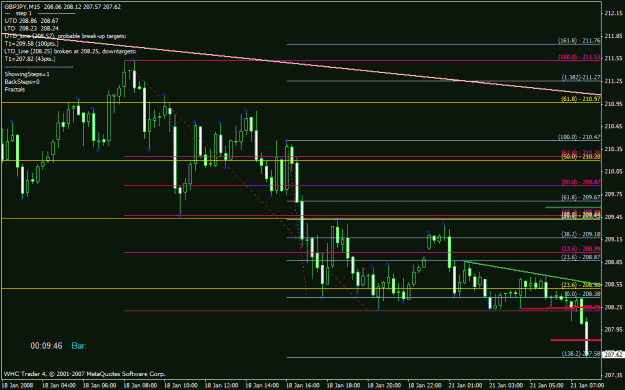Select the 'LTD 208.23 208.24' readout

click(31, 28)
